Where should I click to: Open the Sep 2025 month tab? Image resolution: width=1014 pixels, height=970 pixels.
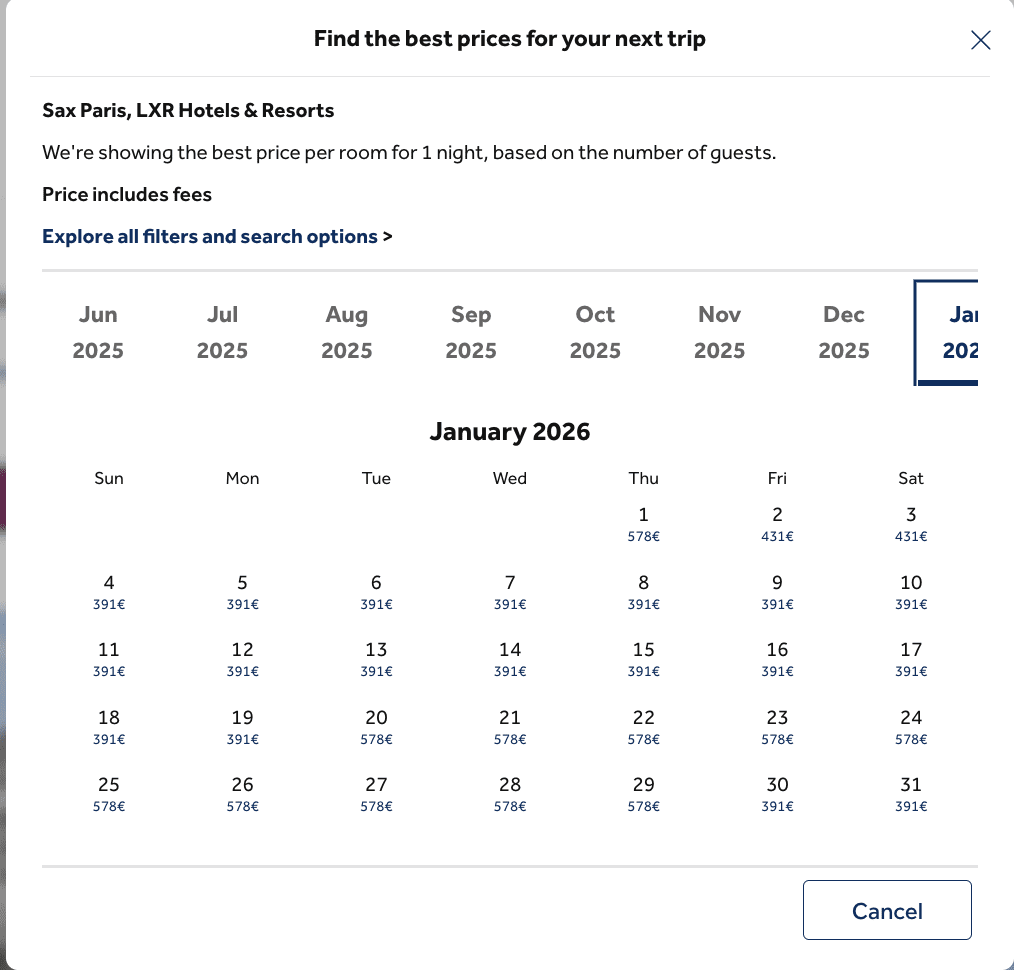pyautogui.click(x=471, y=332)
